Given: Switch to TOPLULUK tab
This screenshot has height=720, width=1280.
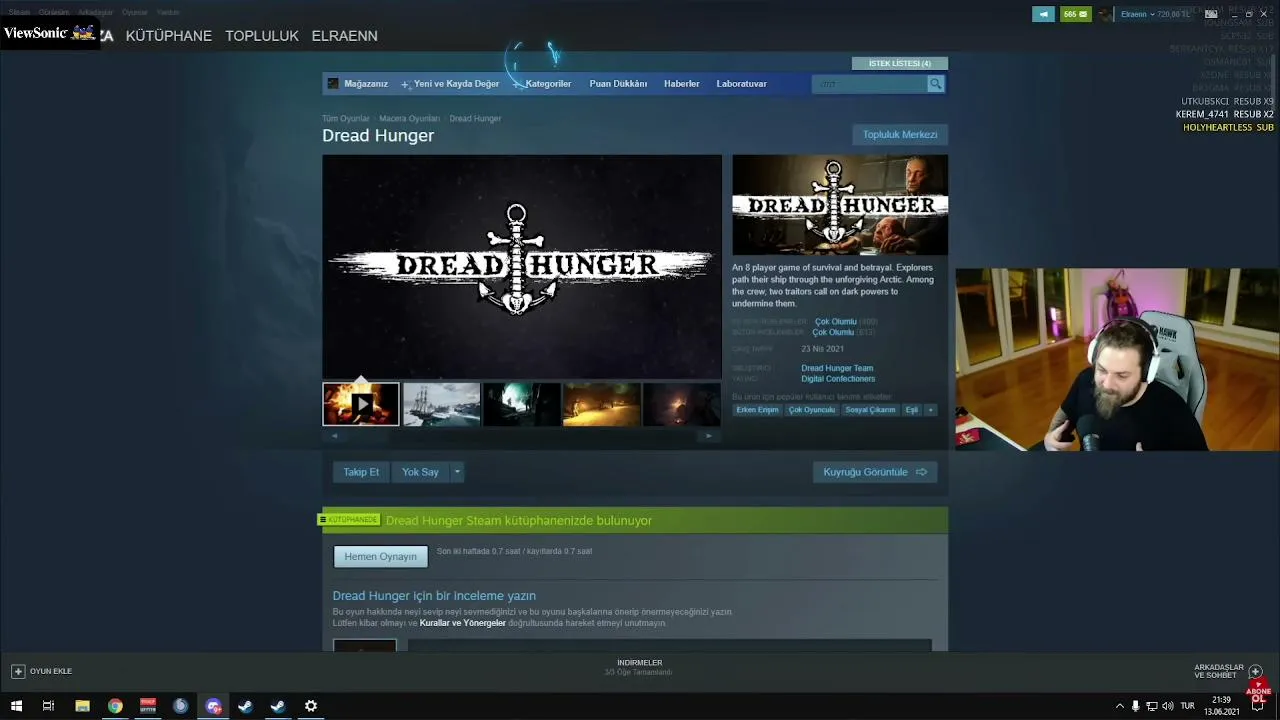Looking at the screenshot, I should [262, 36].
